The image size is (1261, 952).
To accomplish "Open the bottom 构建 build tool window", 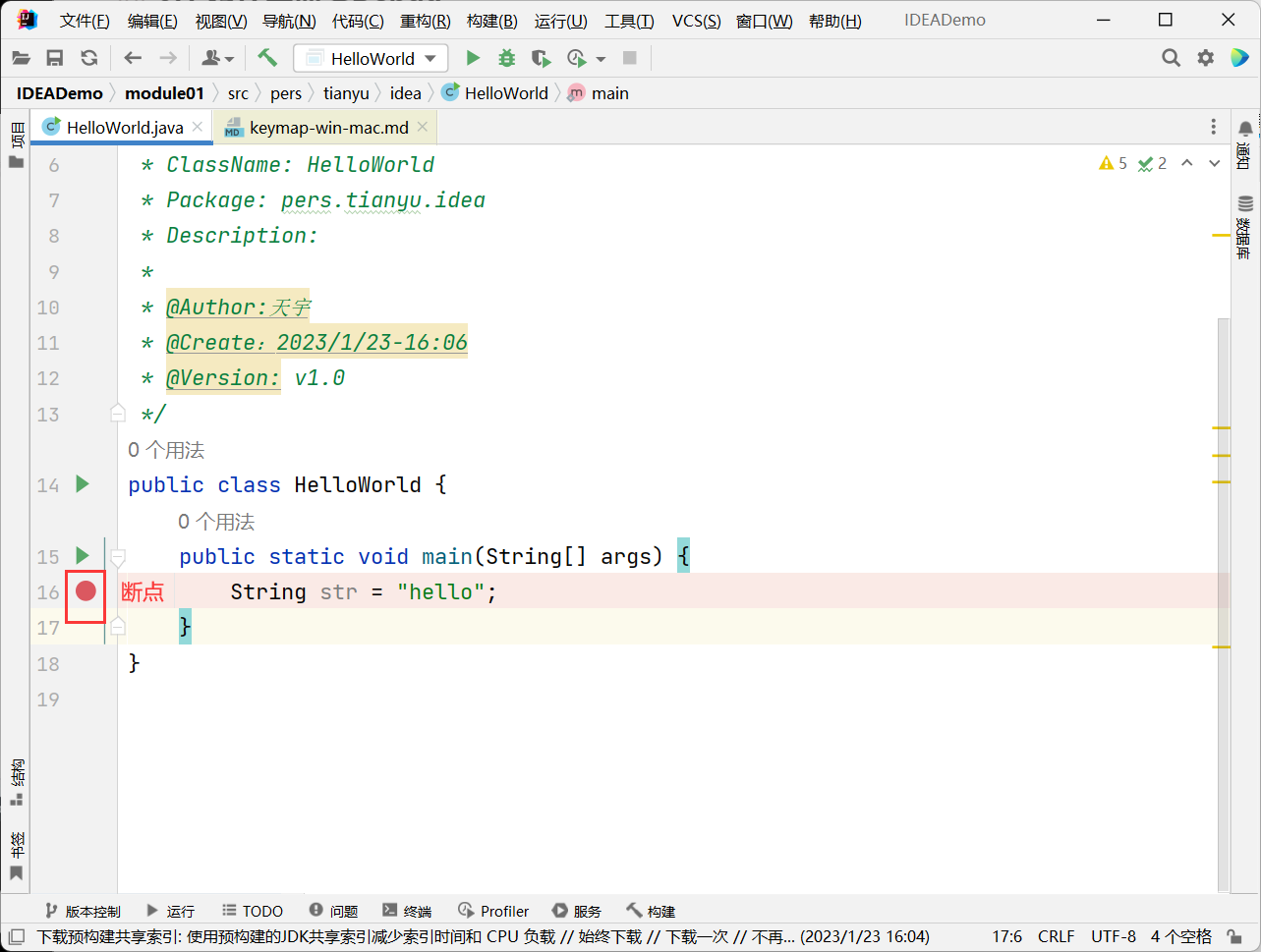I will pyautogui.click(x=651, y=911).
